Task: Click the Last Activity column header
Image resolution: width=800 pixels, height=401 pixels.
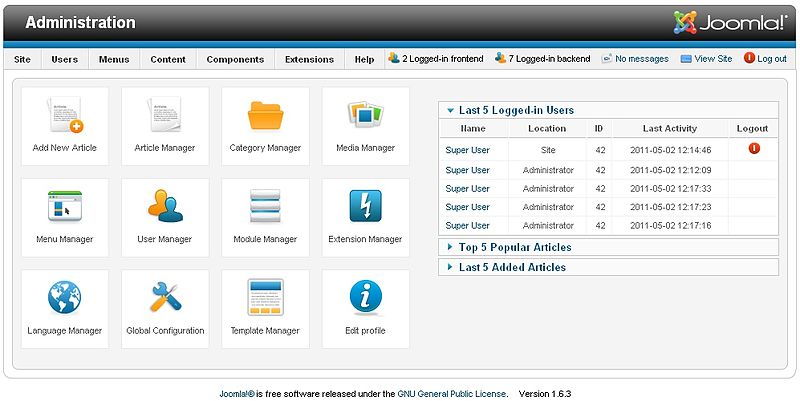Action: [x=670, y=129]
